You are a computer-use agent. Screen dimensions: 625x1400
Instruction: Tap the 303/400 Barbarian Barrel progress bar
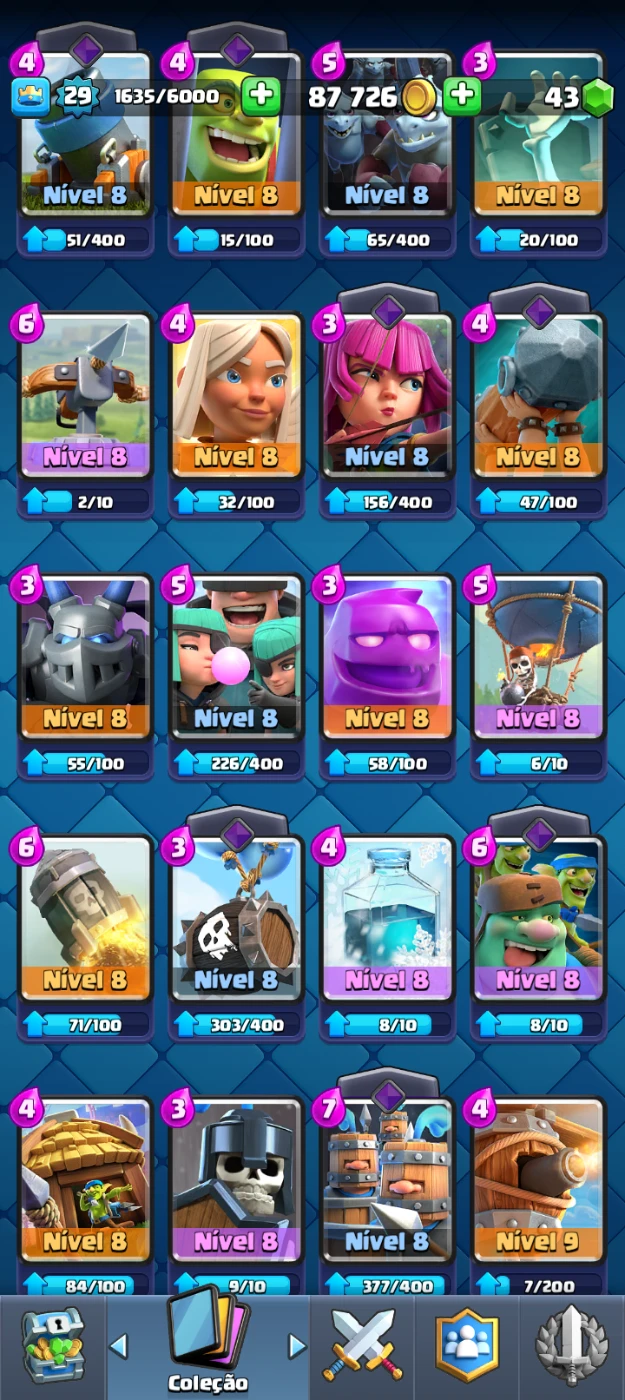coord(236,1024)
